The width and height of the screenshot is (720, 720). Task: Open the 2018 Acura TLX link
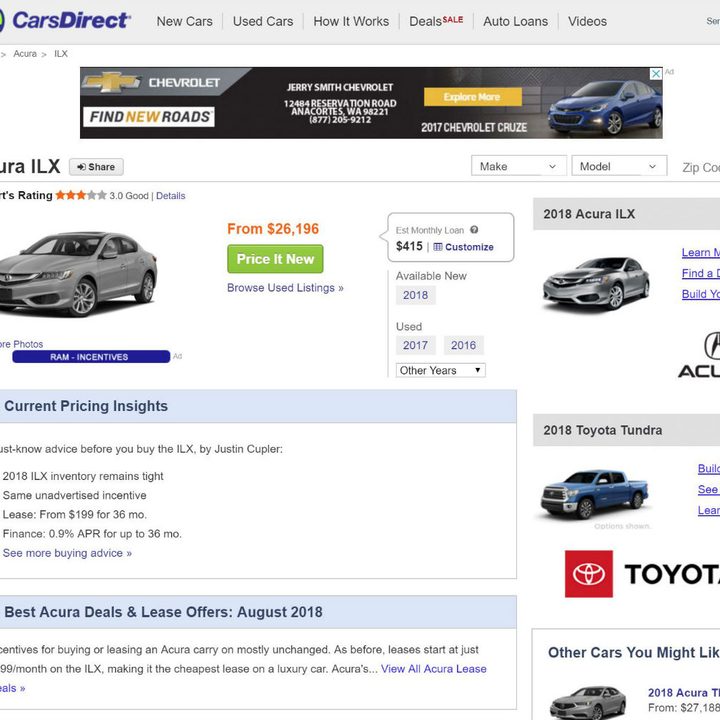coord(683,692)
